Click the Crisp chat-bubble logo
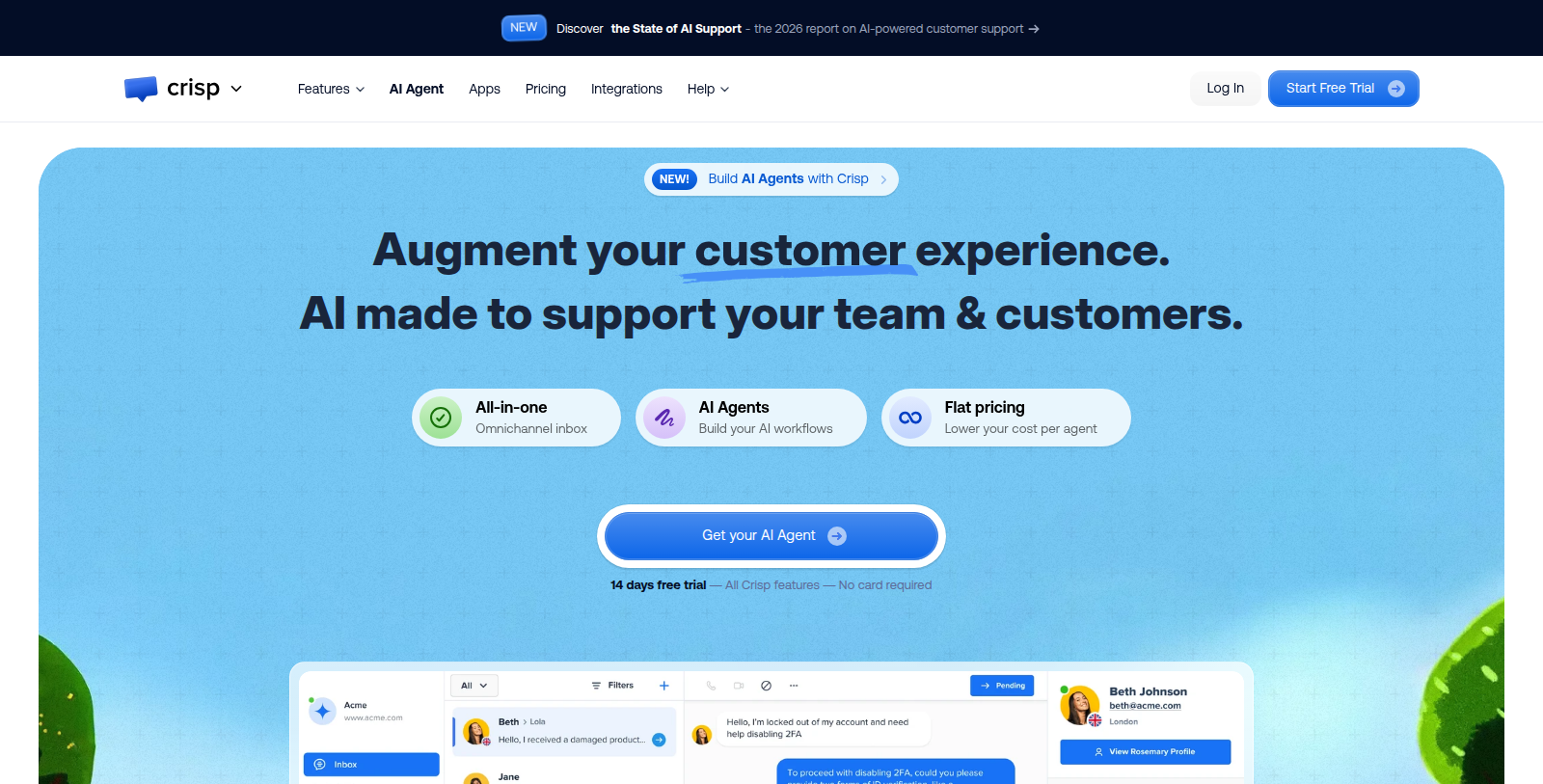 [141, 89]
